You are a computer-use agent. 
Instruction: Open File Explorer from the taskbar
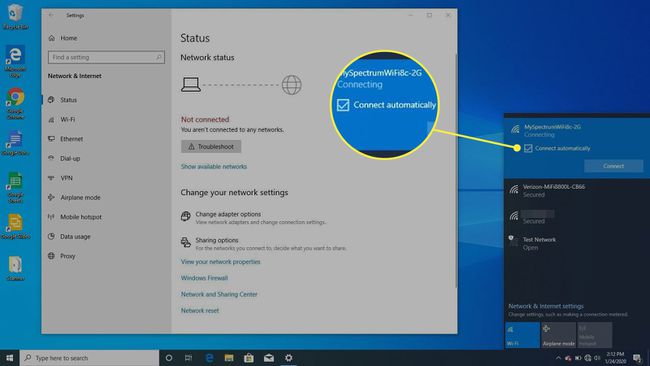(x=229, y=358)
